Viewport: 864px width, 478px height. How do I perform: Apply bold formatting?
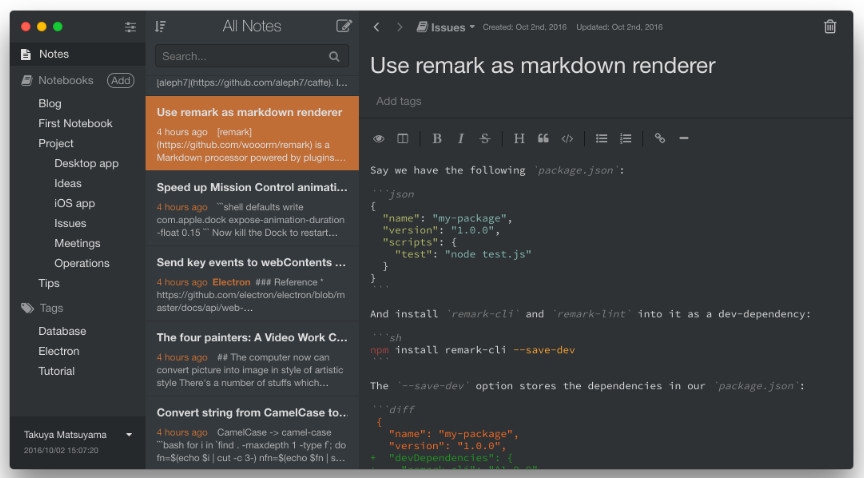pyautogui.click(x=437, y=138)
